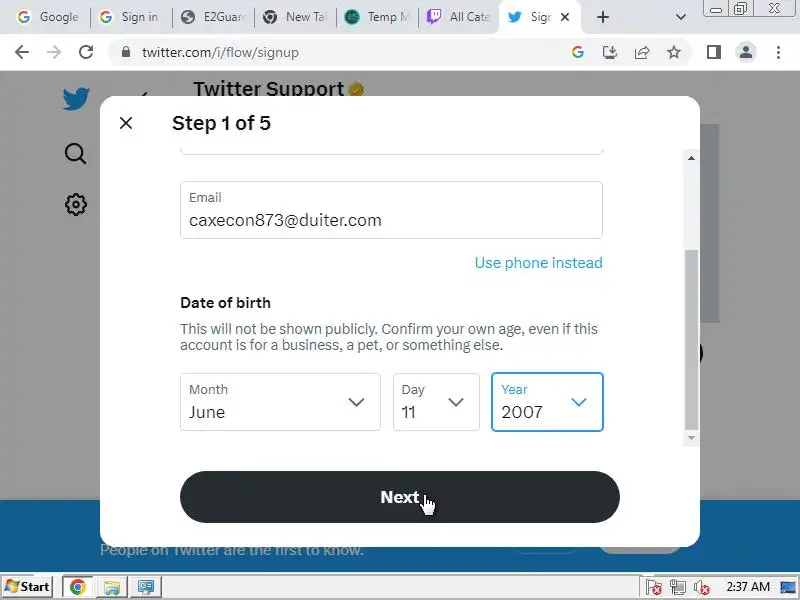
Task: Toggle the Chrome side panel icon
Action: (714, 52)
